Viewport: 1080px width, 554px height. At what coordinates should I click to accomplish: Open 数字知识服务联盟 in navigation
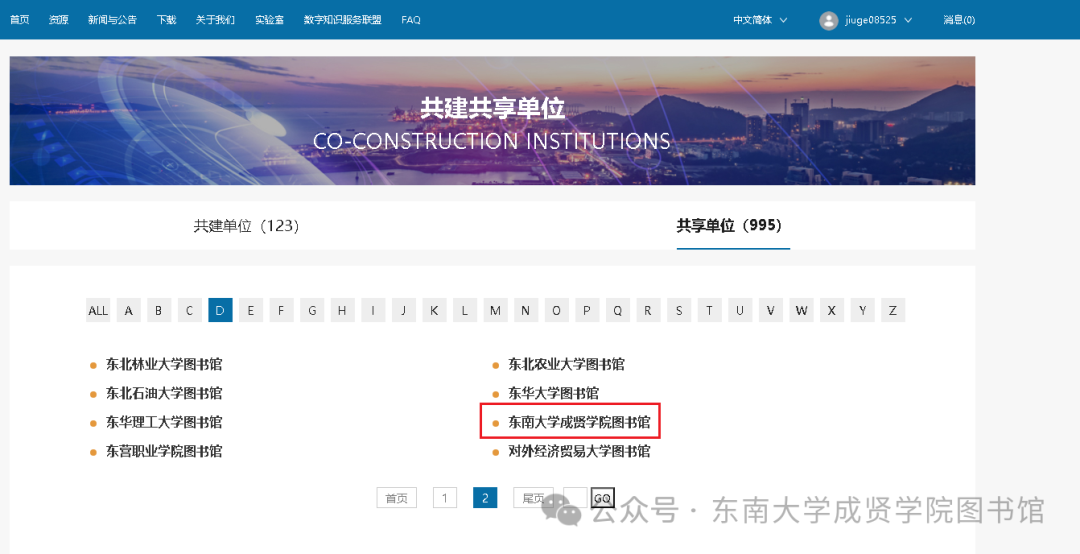click(342, 20)
